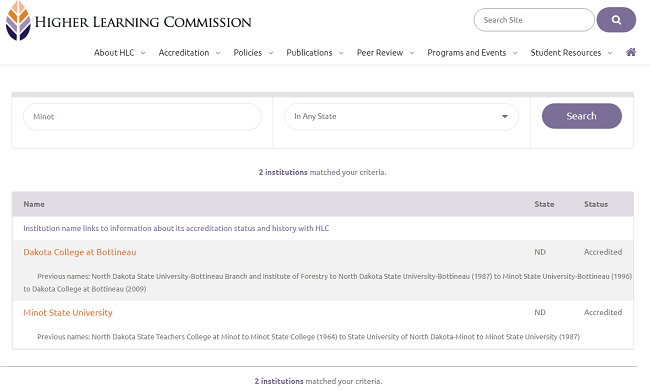Click the Name column header
This screenshot has height=391, width=650.
(x=34, y=204)
